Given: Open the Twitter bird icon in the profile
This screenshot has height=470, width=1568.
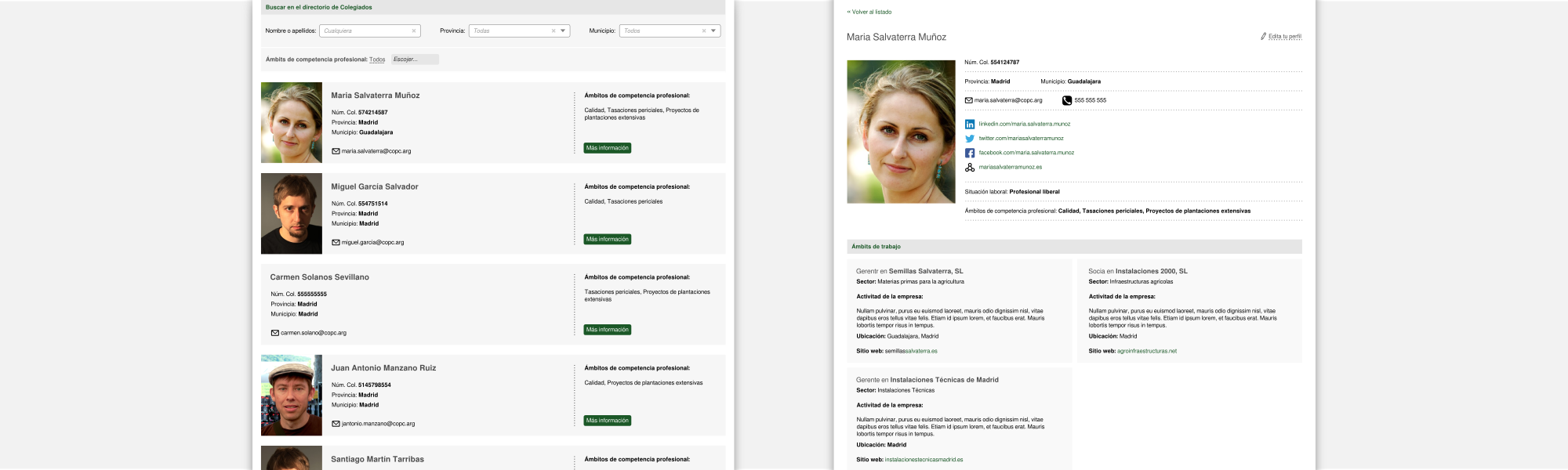Looking at the screenshot, I should [970, 139].
